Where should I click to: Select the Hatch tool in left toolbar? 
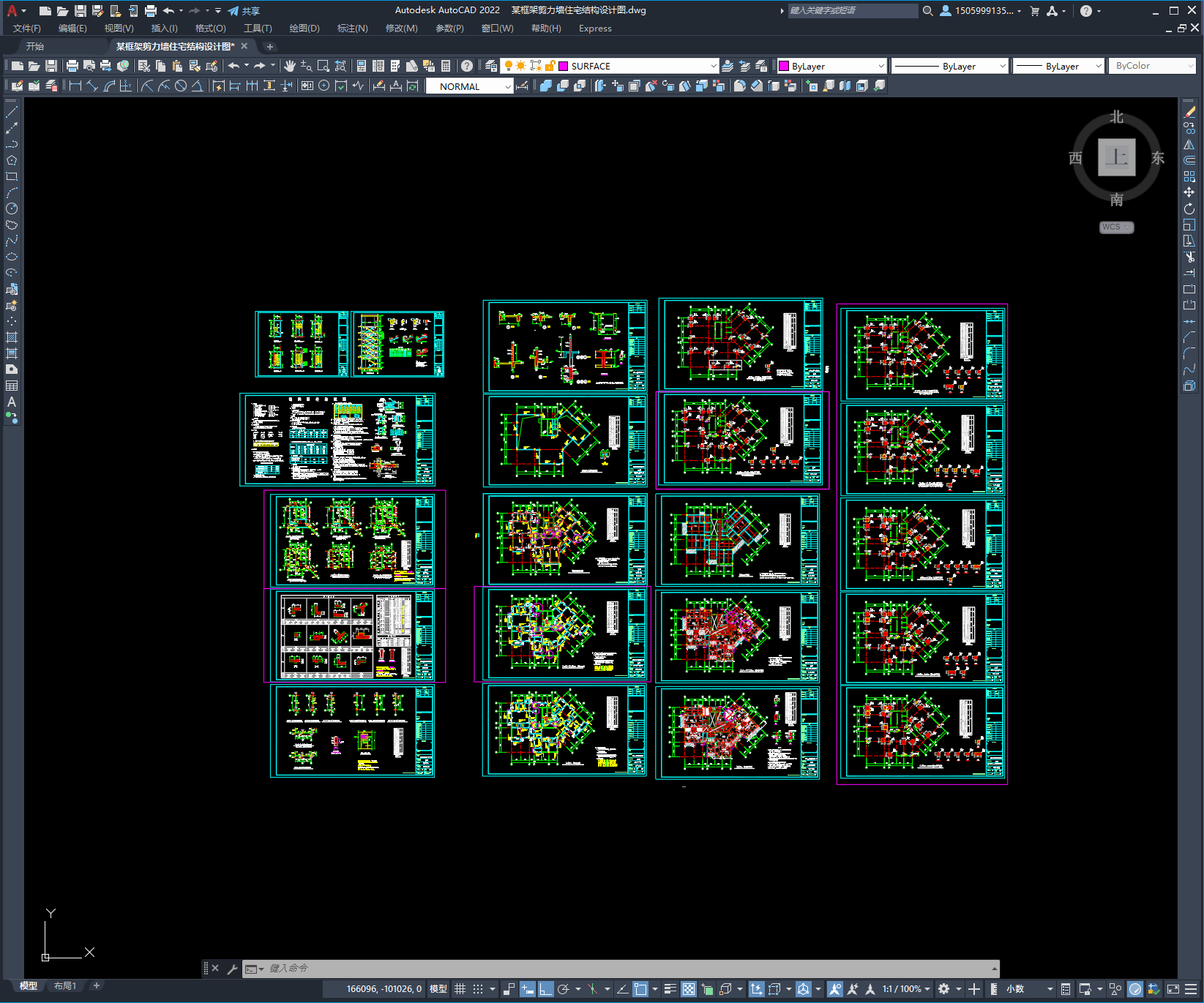click(x=12, y=337)
